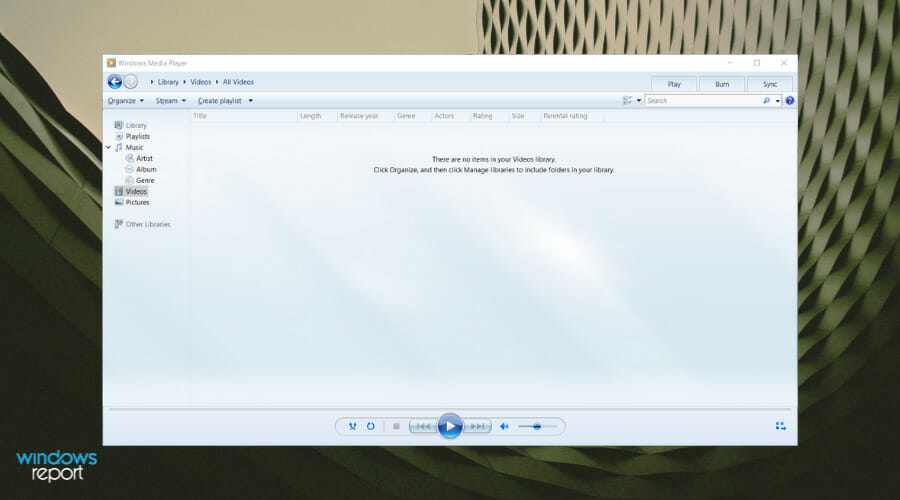Open the View options icon
Screen dimensions: 900x500
[x=627, y=100]
